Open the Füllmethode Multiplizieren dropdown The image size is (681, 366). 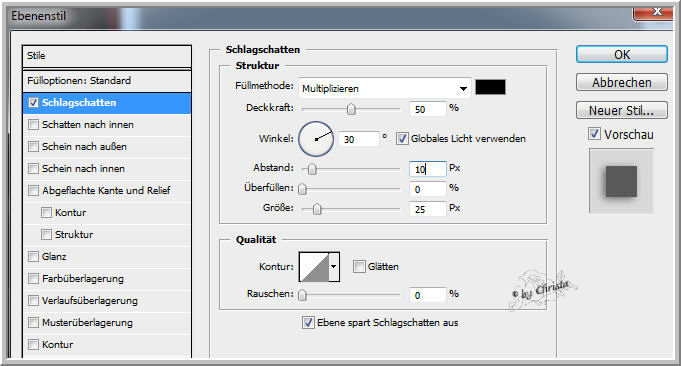coord(385,88)
